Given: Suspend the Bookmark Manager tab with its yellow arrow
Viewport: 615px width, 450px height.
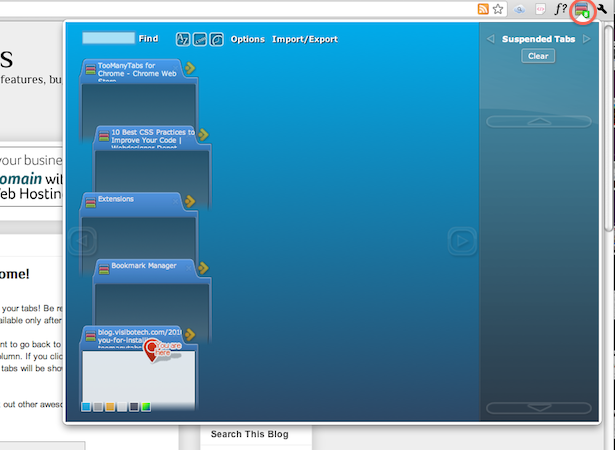Looking at the screenshot, I should [203, 268].
